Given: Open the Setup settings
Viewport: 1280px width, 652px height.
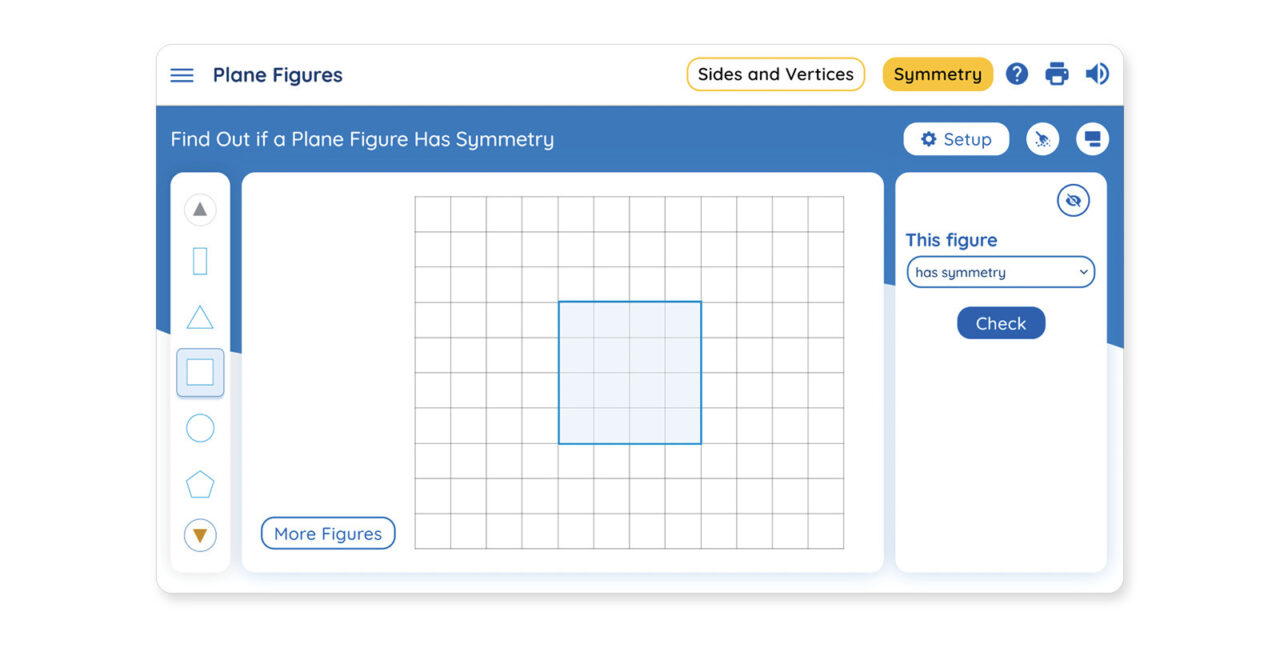Looking at the screenshot, I should click(955, 139).
